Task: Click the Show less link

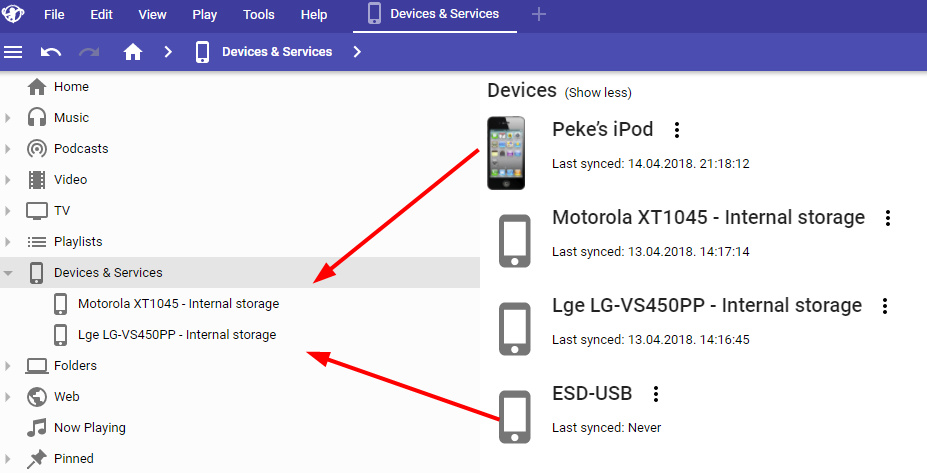Action: click(598, 93)
